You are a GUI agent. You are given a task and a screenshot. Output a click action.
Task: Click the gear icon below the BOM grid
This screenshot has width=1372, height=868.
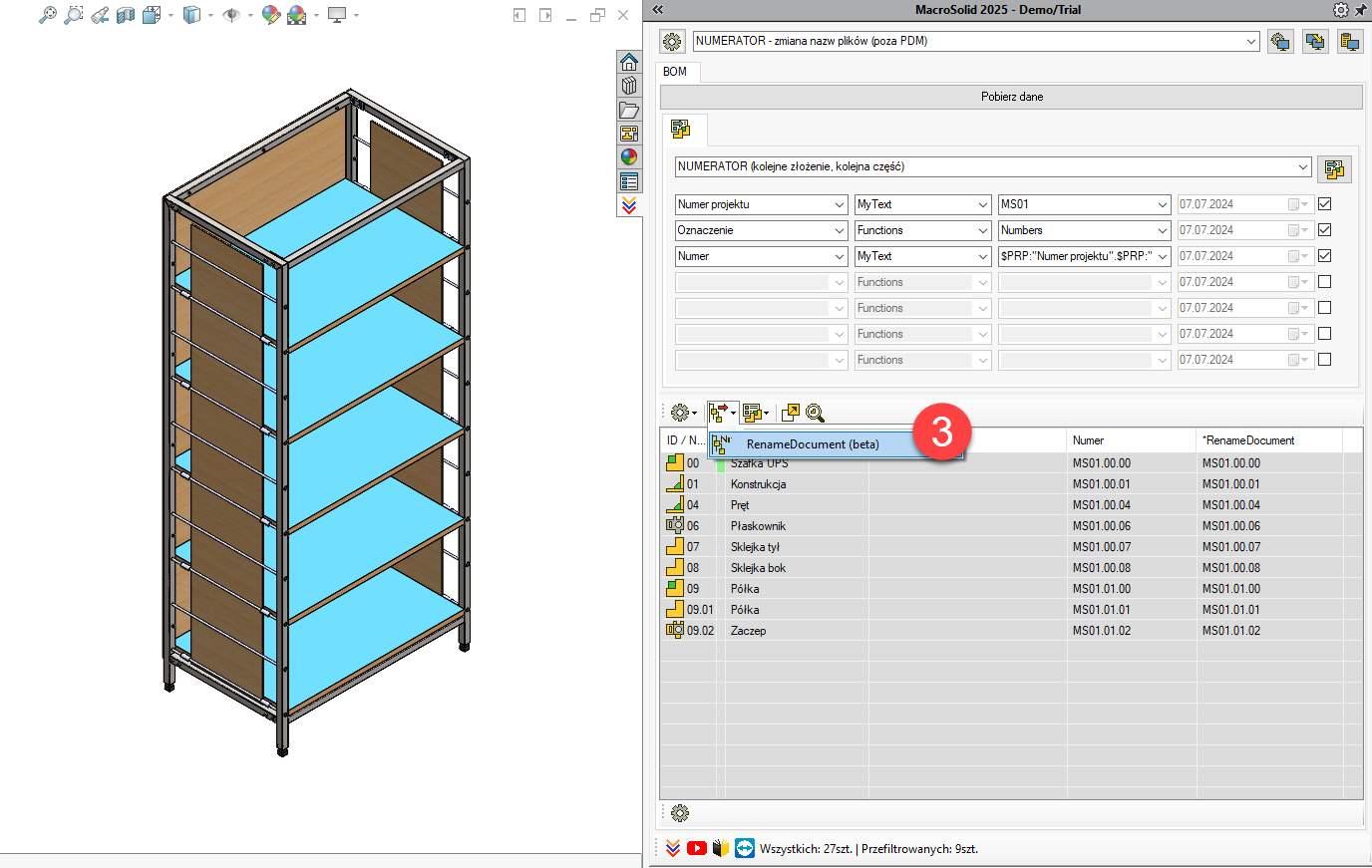(x=680, y=813)
